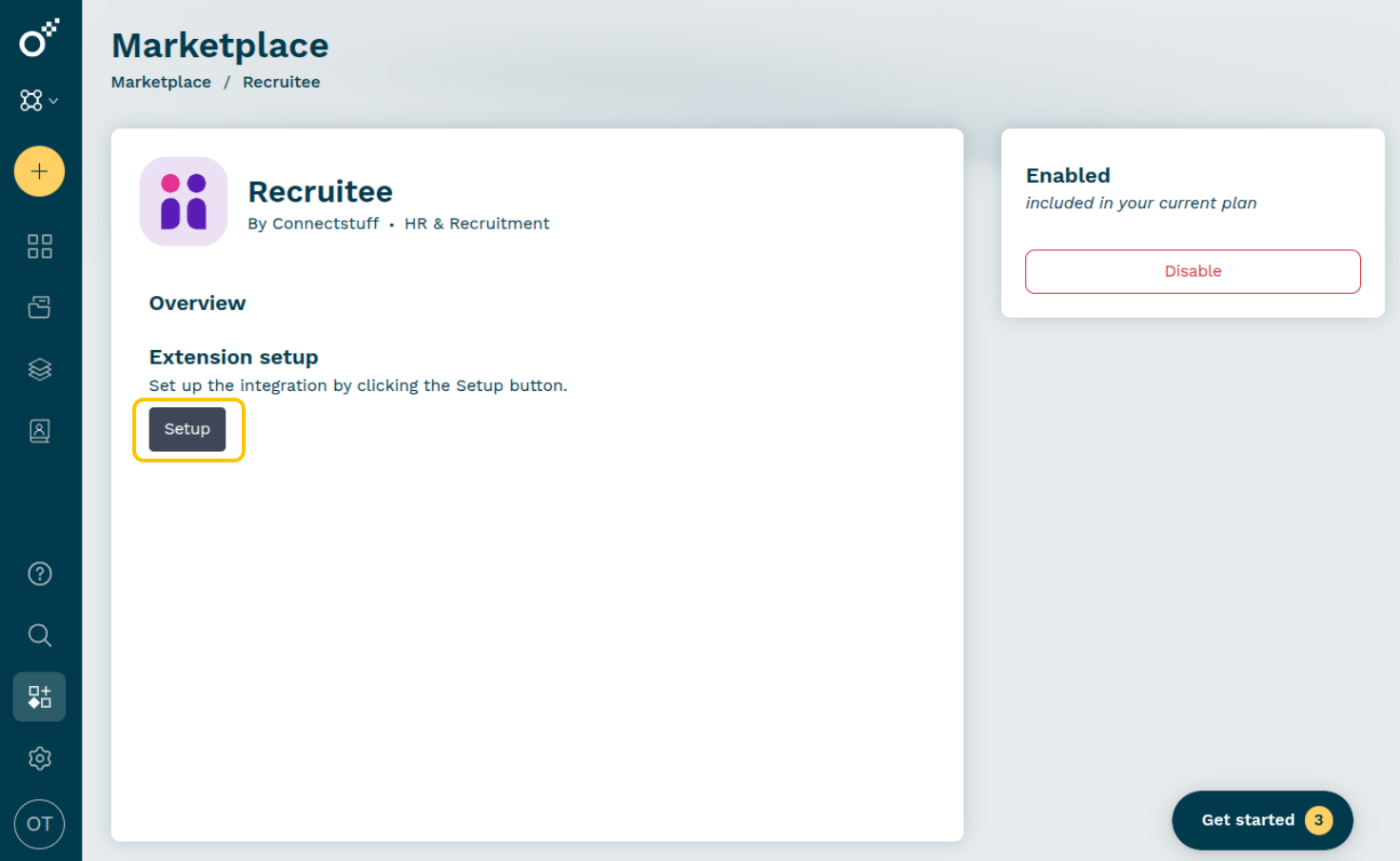Open the settings gear icon
1400x861 pixels.
tap(39, 758)
